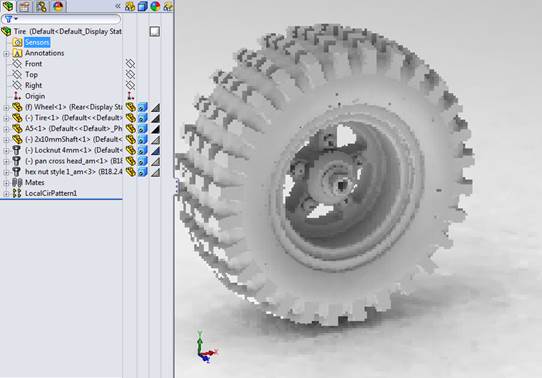This screenshot has width=542, height=378.
Task: Click the Hide/Show column header icon
Action: pyautogui.click(x=130, y=6)
